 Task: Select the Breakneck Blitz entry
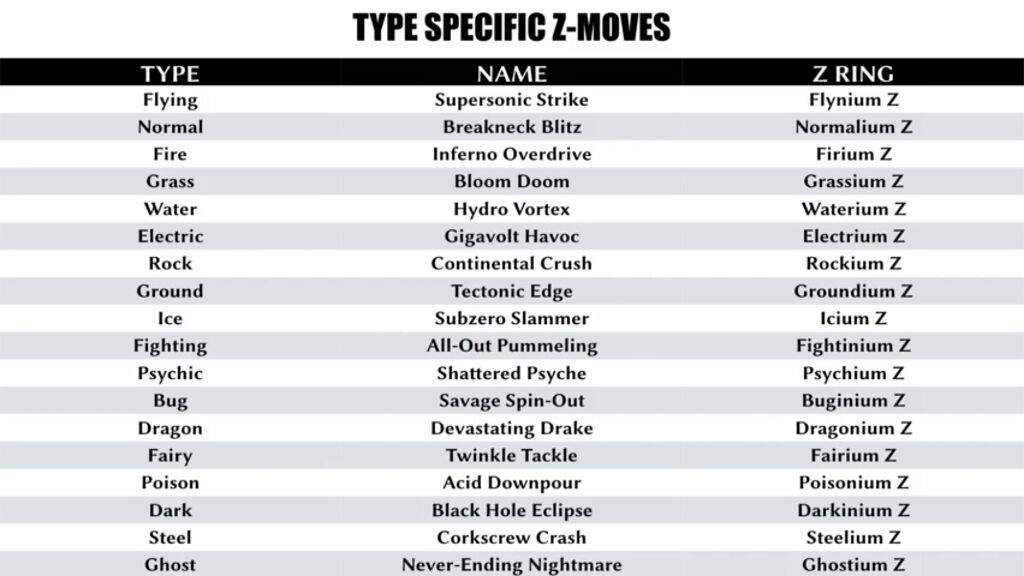(511, 127)
